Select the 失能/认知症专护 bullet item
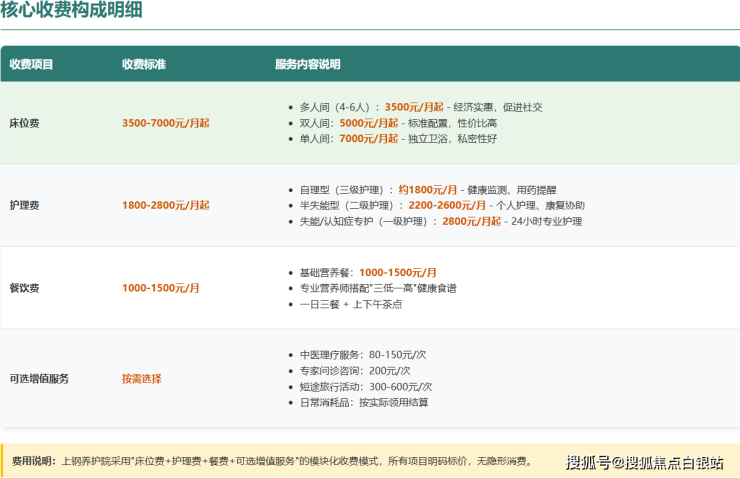Viewport: 740px width, 478px height. pyautogui.click(x=440, y=221)
